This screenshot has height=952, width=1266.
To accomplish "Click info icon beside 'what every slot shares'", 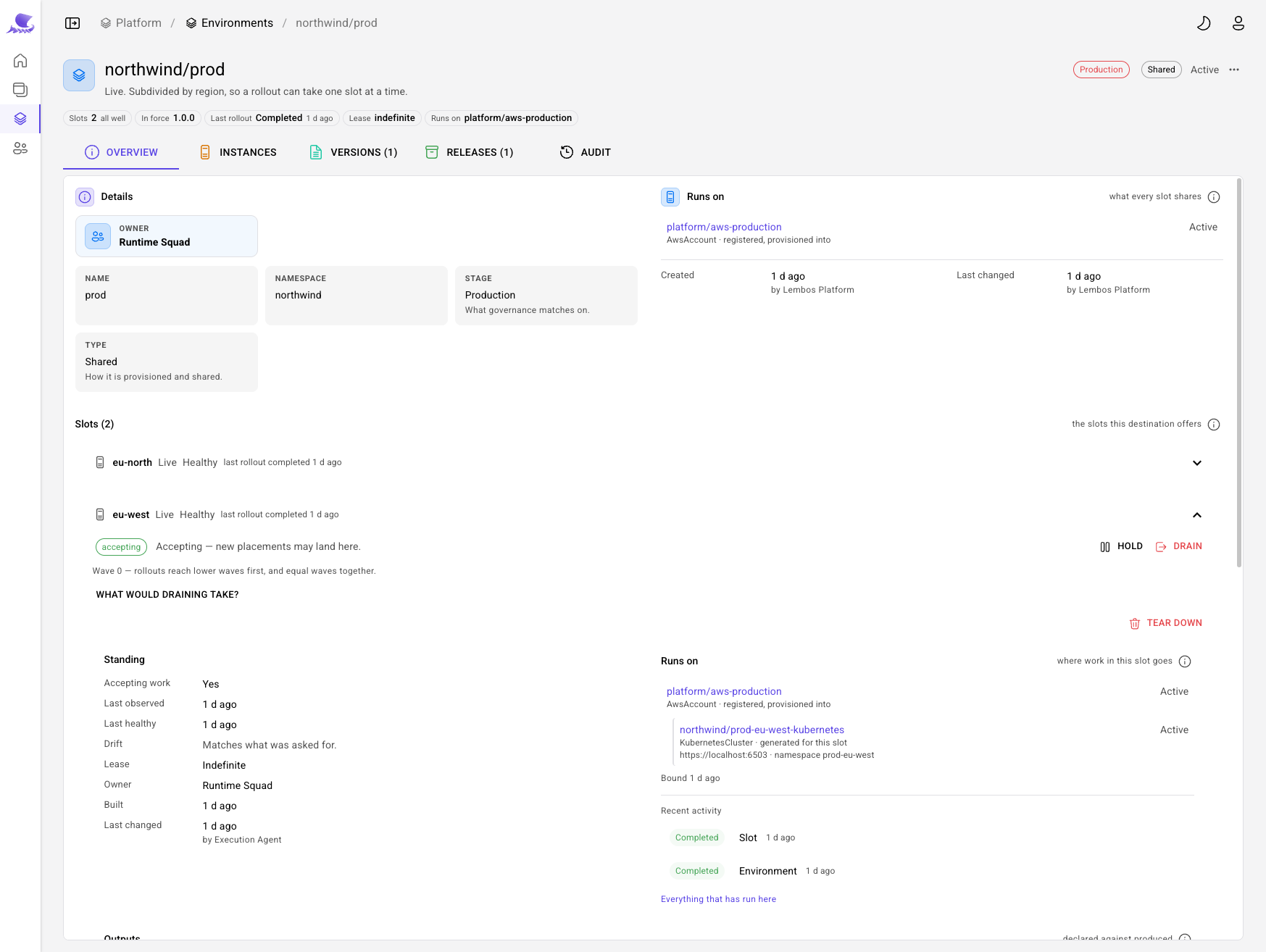I will click(1214, 197).
